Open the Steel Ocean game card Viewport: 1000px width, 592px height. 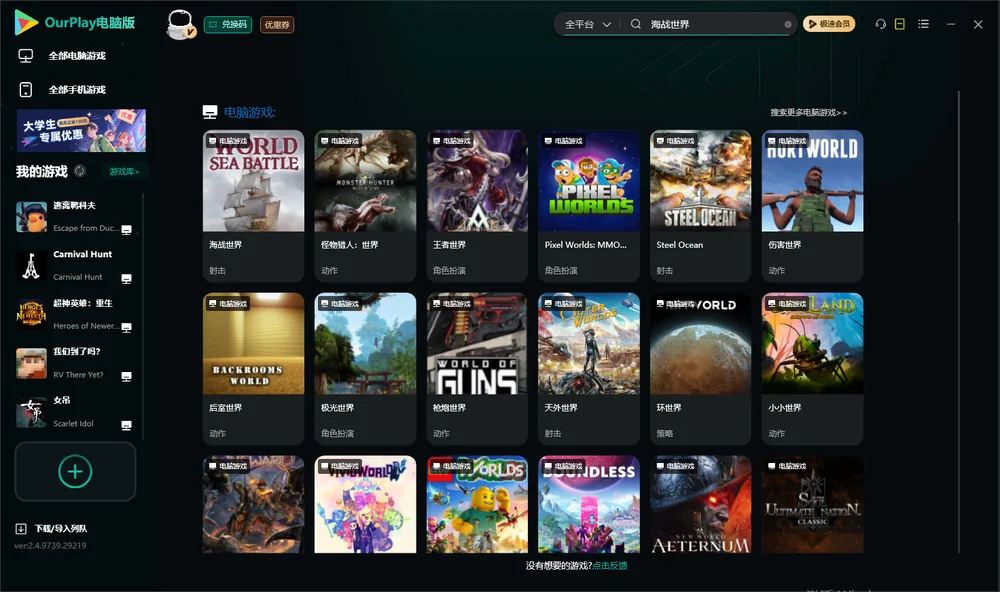(x=700, y=205)
